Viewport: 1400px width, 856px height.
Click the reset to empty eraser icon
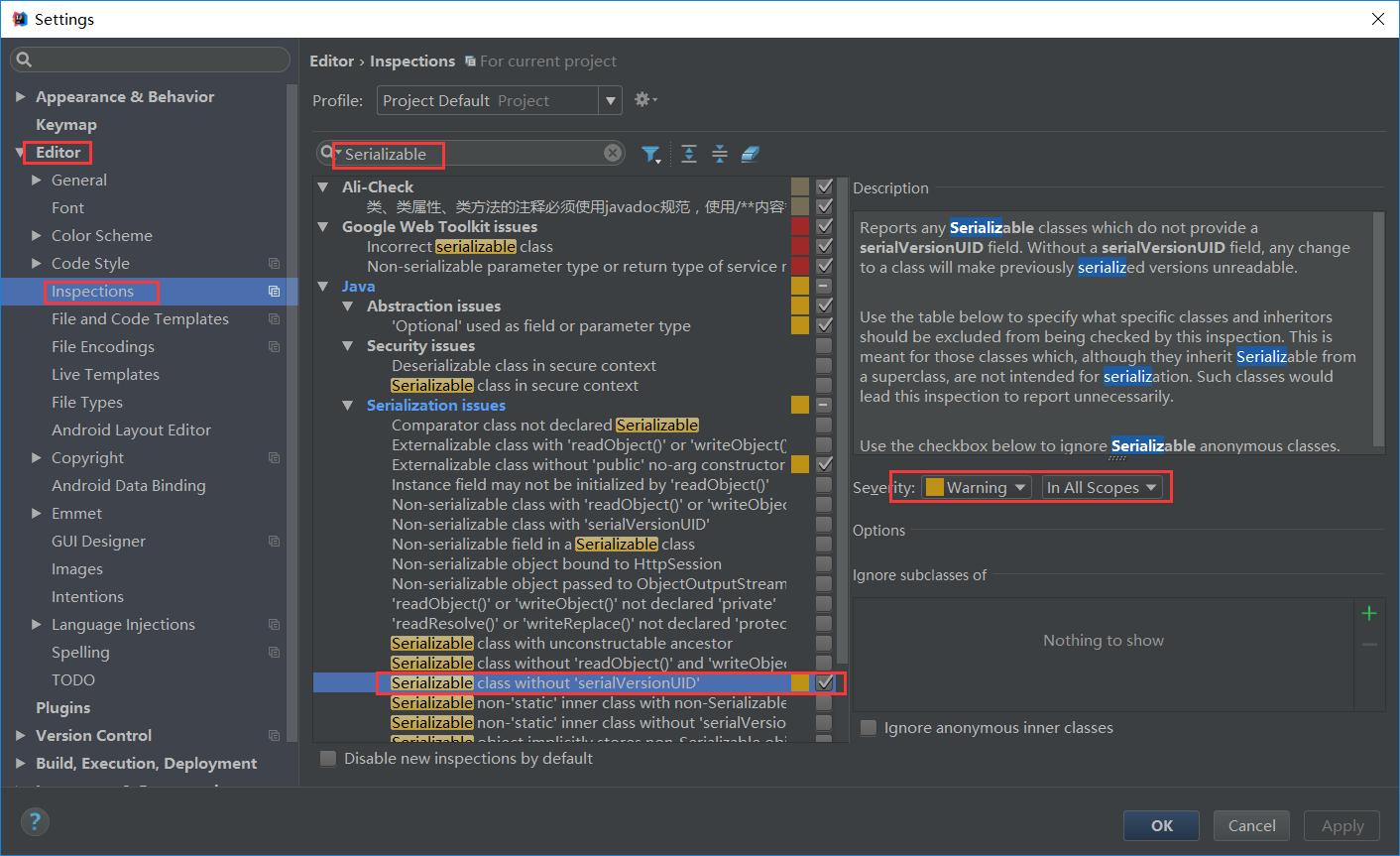(x=751, y=154)
